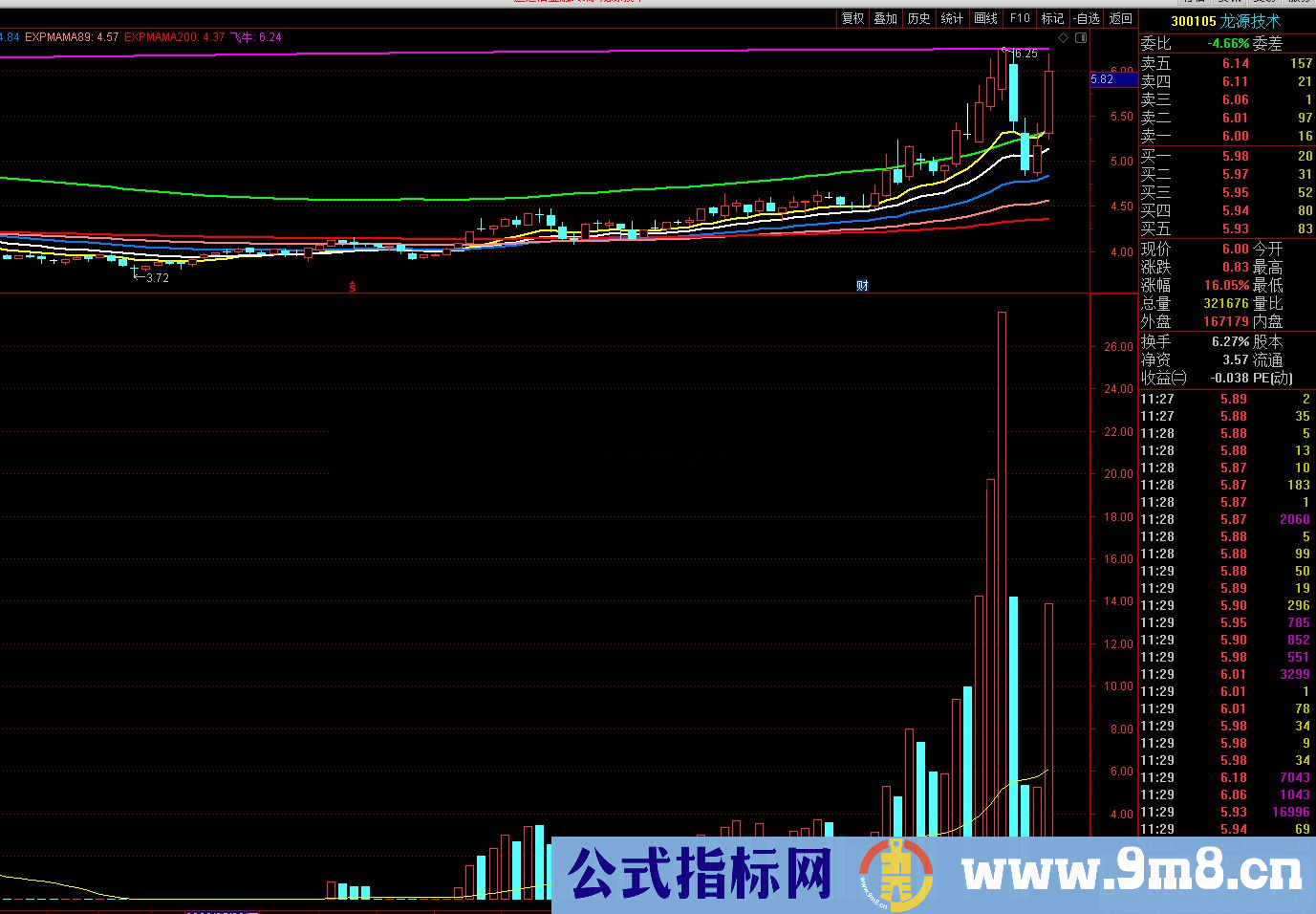The height and width of the screenshot is (914, 1316).
Task: Open the 统计 statistics button
Action: (953, 18)
